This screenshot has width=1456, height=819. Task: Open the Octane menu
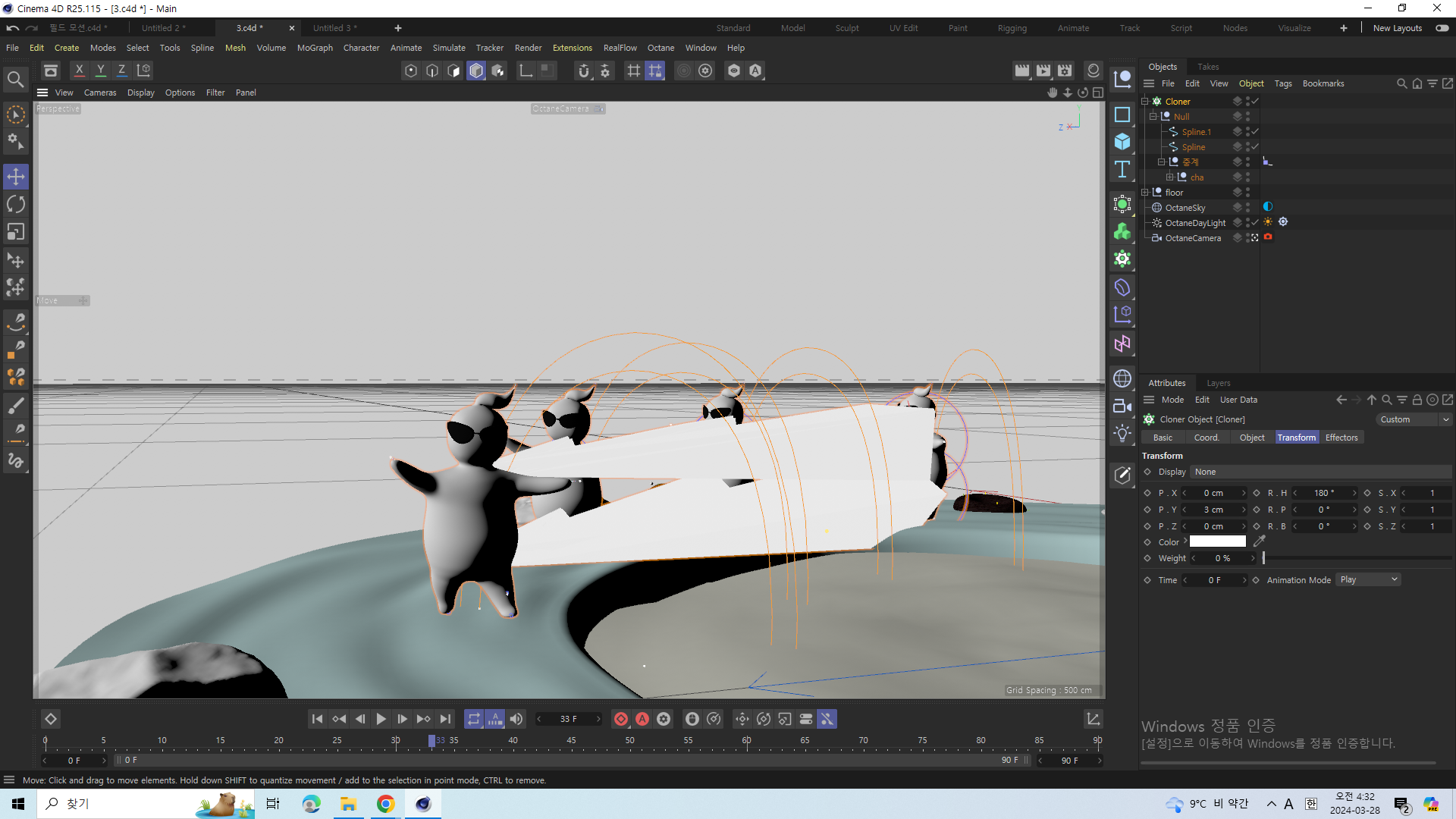click(x=661, y=48)
